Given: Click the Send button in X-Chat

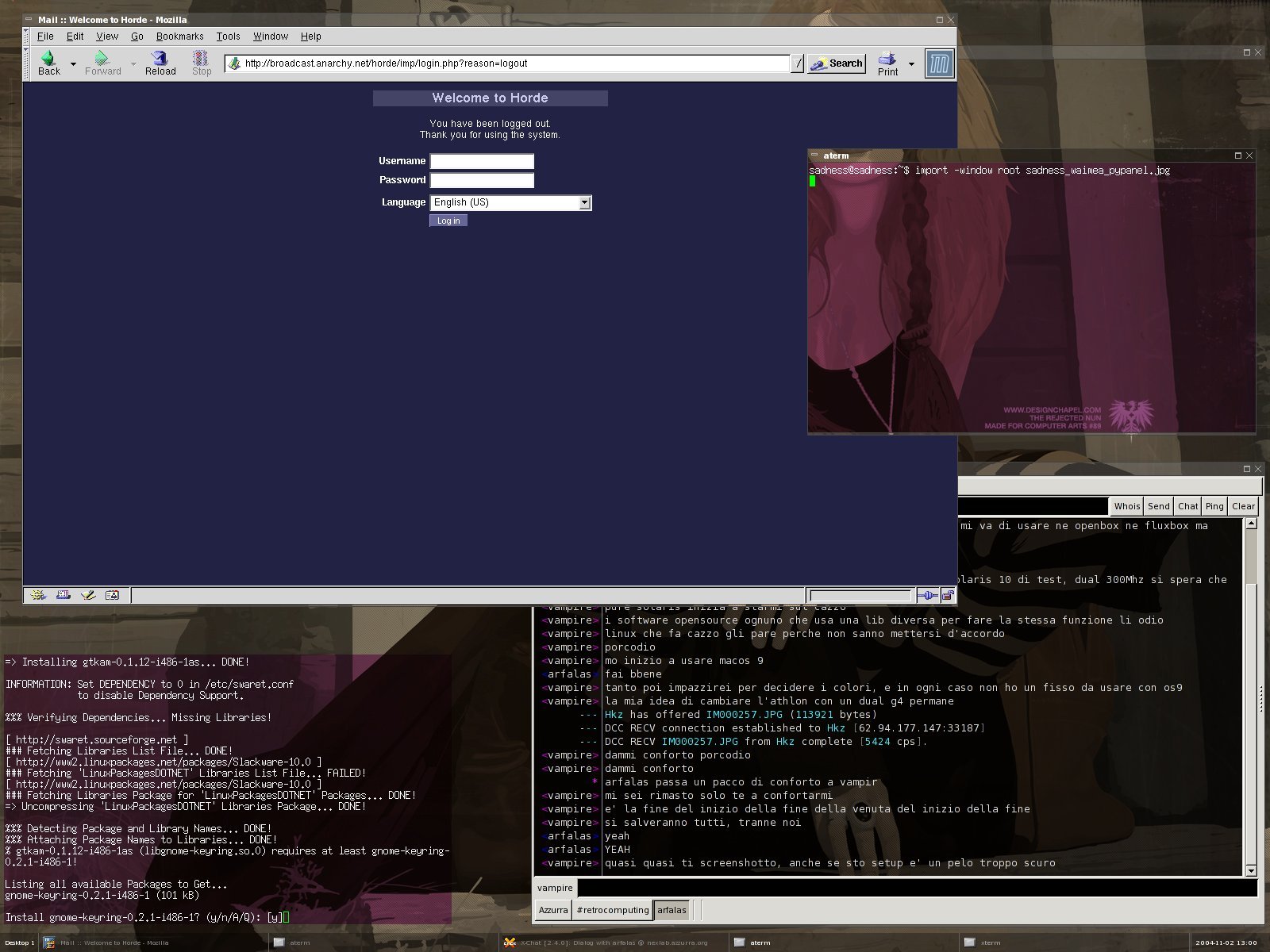Looking at the screenshot, I should click(1158, 506).
